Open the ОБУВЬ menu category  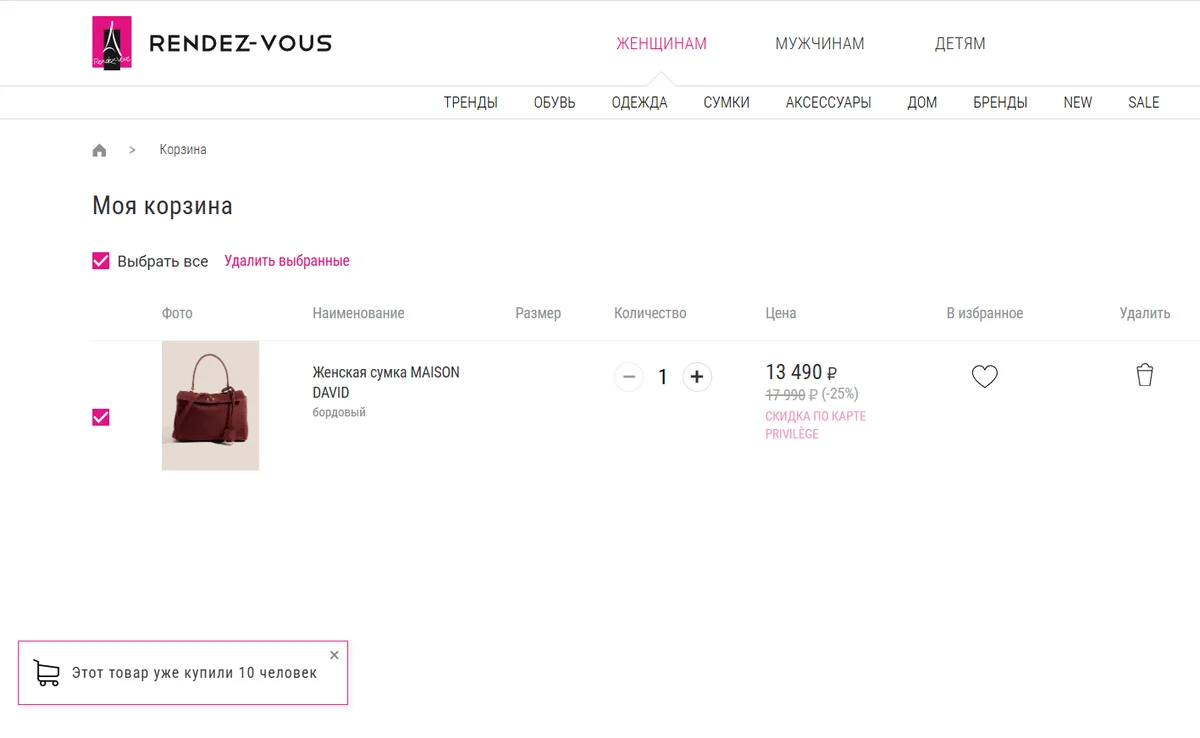click(554, 102)
